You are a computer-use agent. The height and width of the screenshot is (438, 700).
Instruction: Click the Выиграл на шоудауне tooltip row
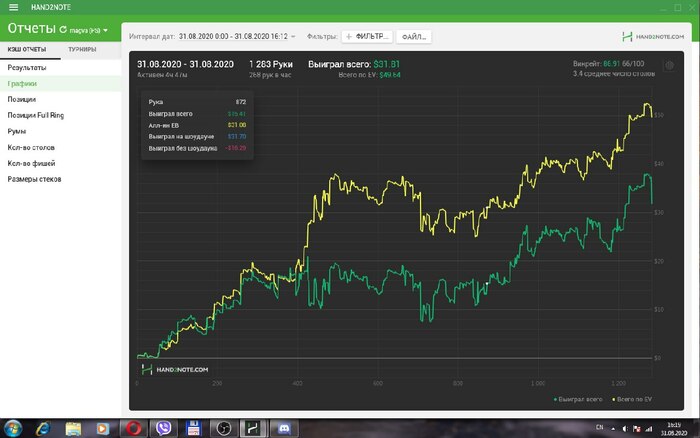197,137
